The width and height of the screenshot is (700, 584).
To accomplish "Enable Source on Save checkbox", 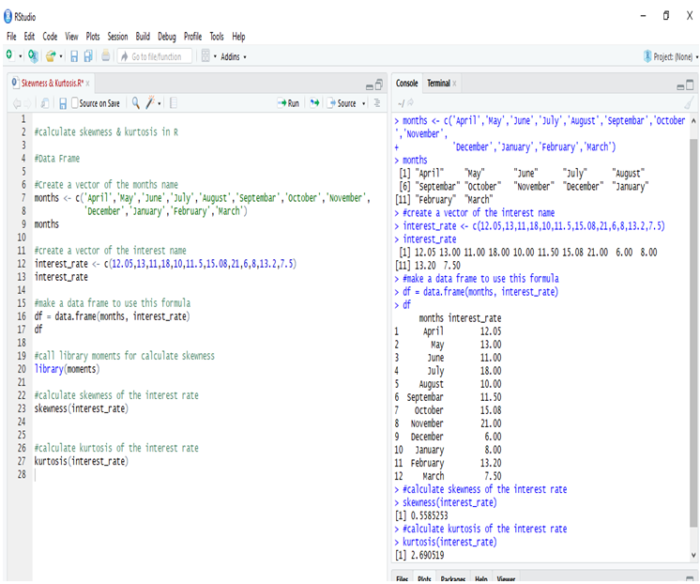I will (75, 103).
